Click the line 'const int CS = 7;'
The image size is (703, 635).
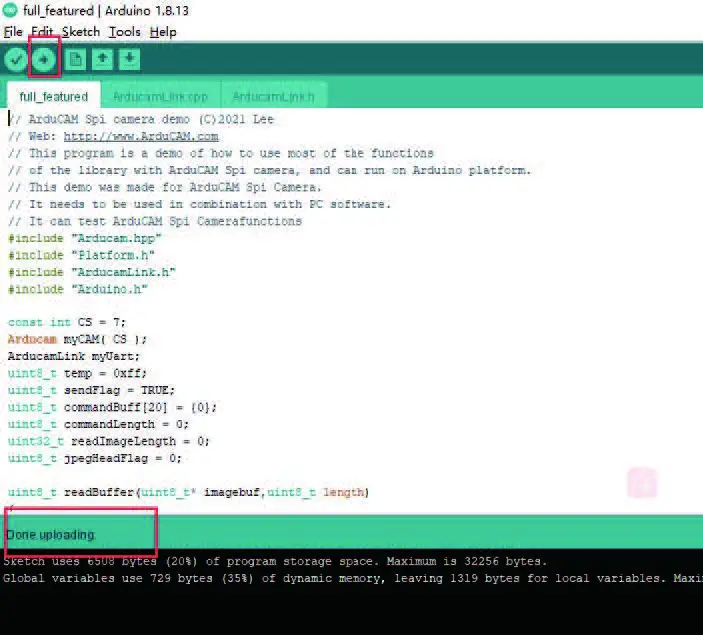67,322
